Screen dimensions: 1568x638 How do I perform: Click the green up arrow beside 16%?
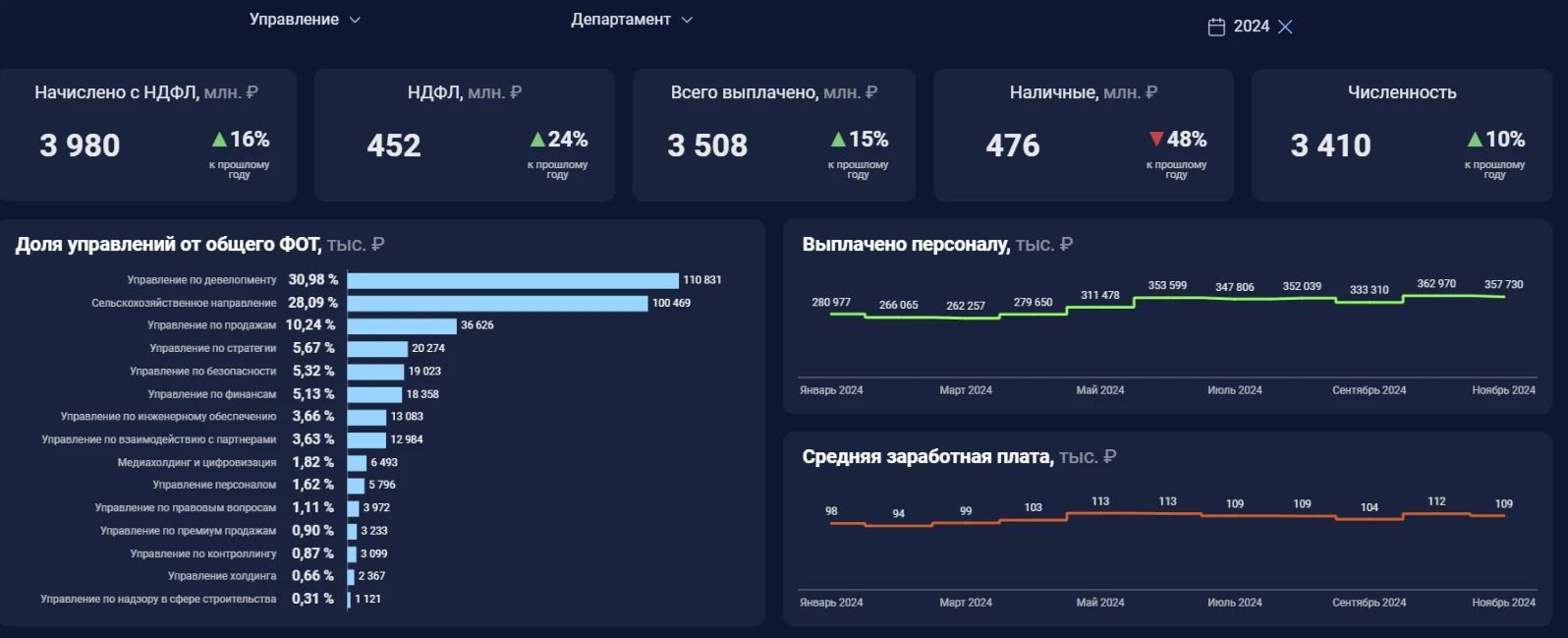[219, 140]
